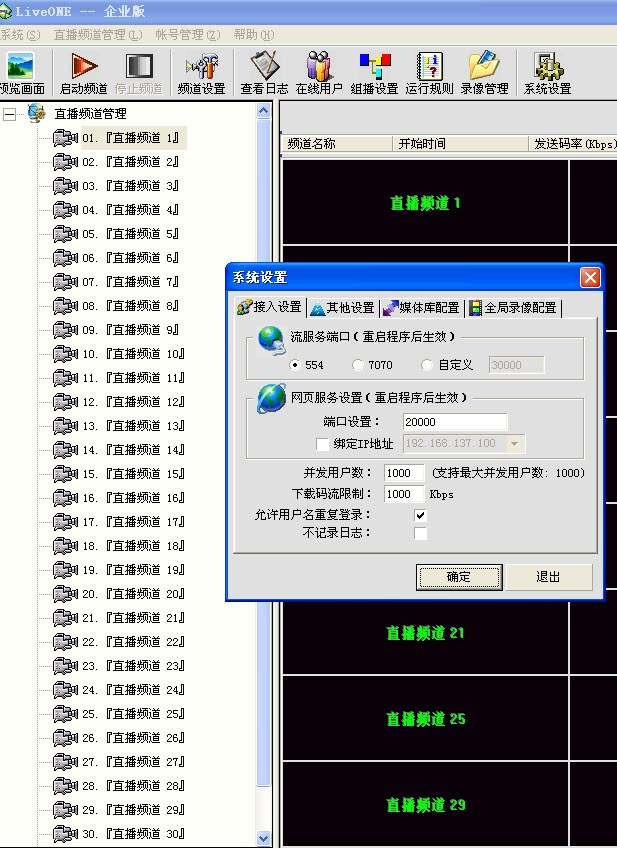Select the 7070 streaming port radio button

point(359,366)
